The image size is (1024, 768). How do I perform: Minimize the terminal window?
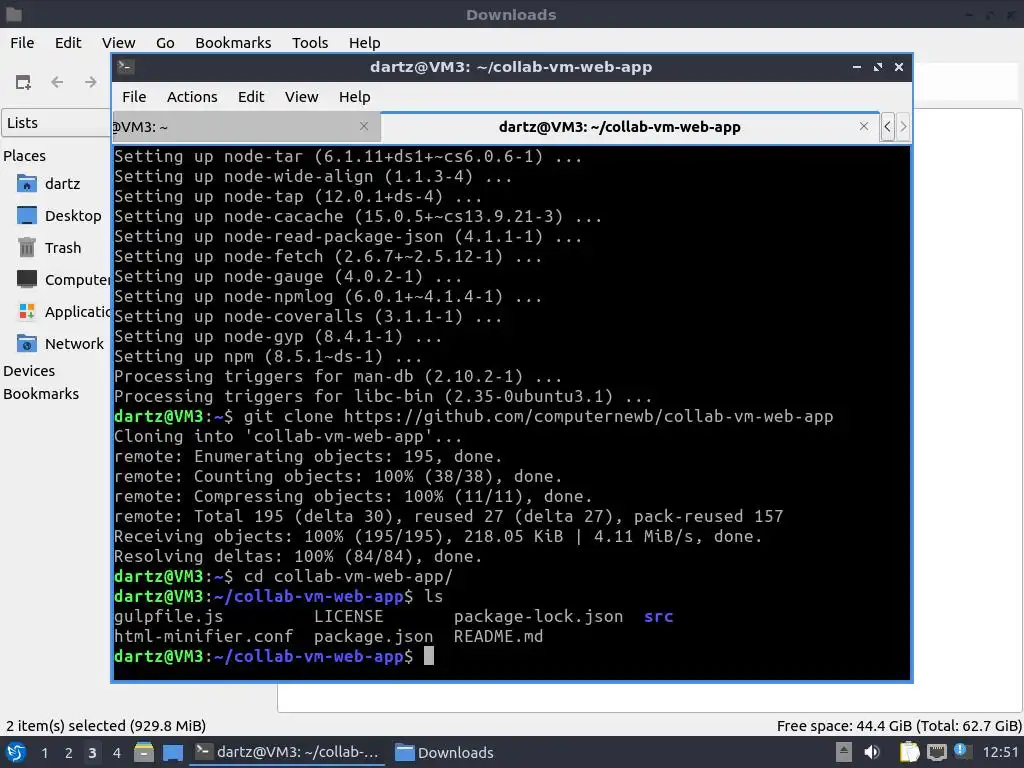pyautogui.click(x=857, y=67)
